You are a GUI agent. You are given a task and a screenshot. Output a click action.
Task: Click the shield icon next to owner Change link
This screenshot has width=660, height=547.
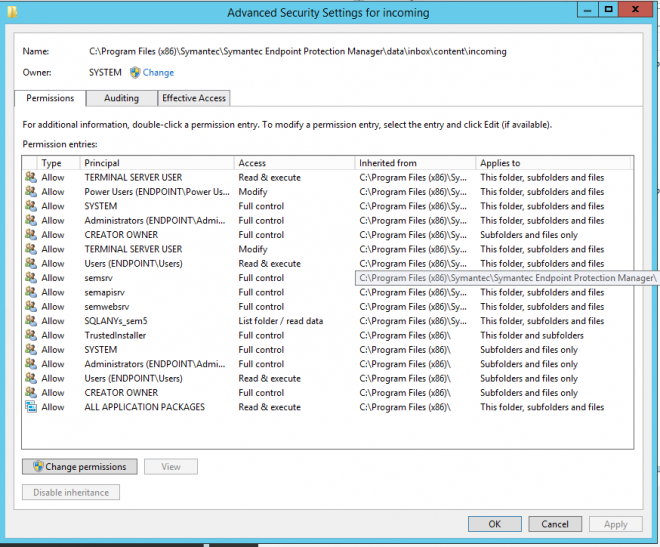point(135,72)
